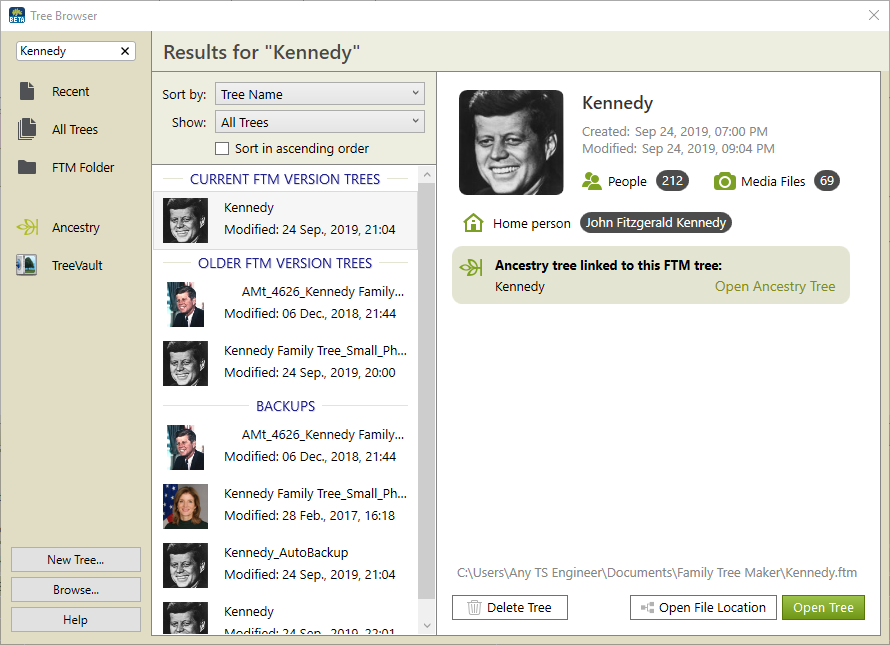The width and height of the screenshot is (890, 645).
Task: Open the Show All Trees dropdown
Action: click(320, 122)
